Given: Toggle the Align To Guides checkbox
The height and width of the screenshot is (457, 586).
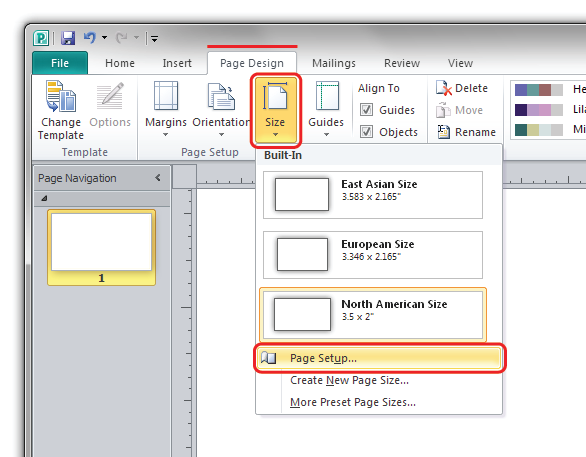Looking at the screenshot, I should pos(366,110).
